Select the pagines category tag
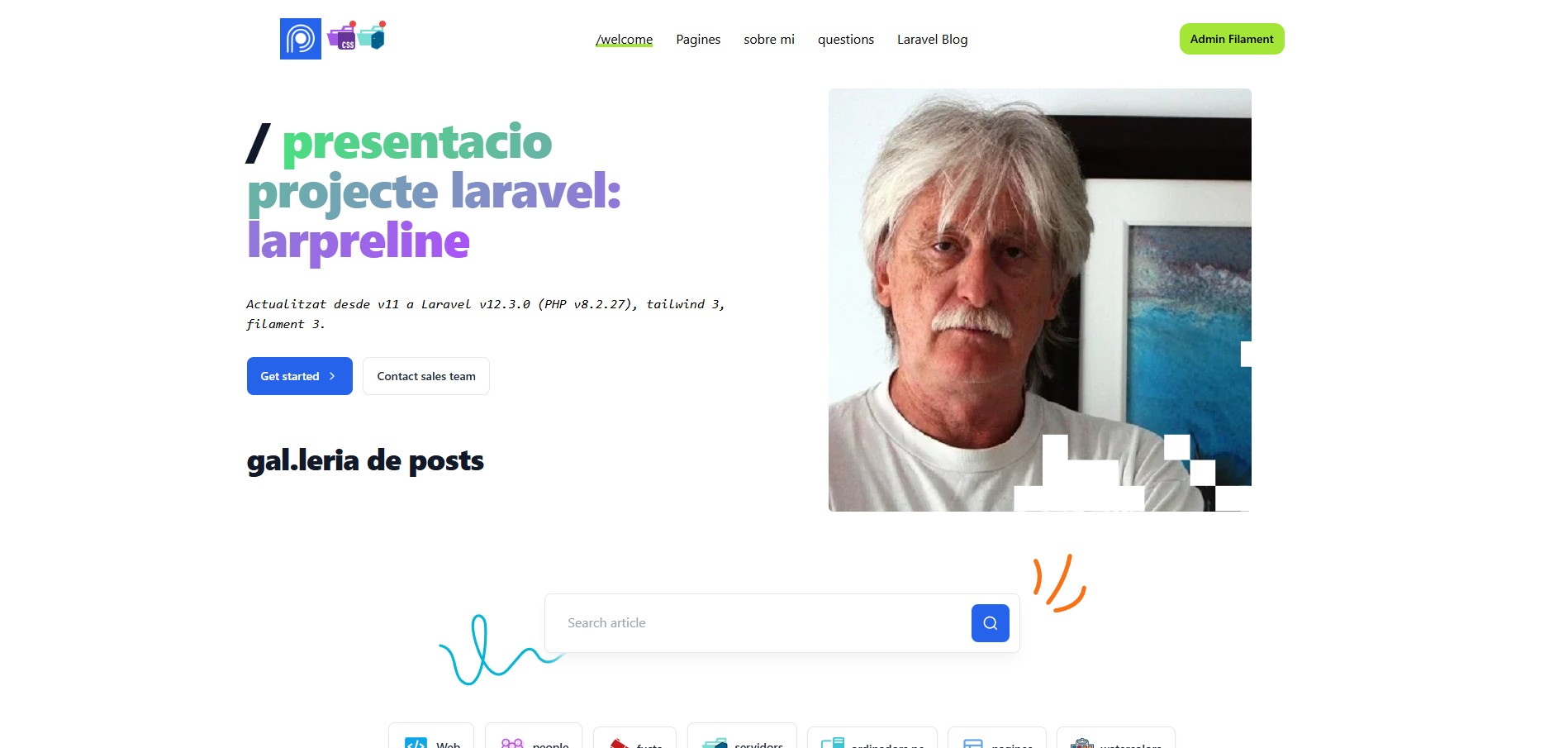Image resolution: width=1568 pixels, height=748 pixels. [x=997, y=738]
